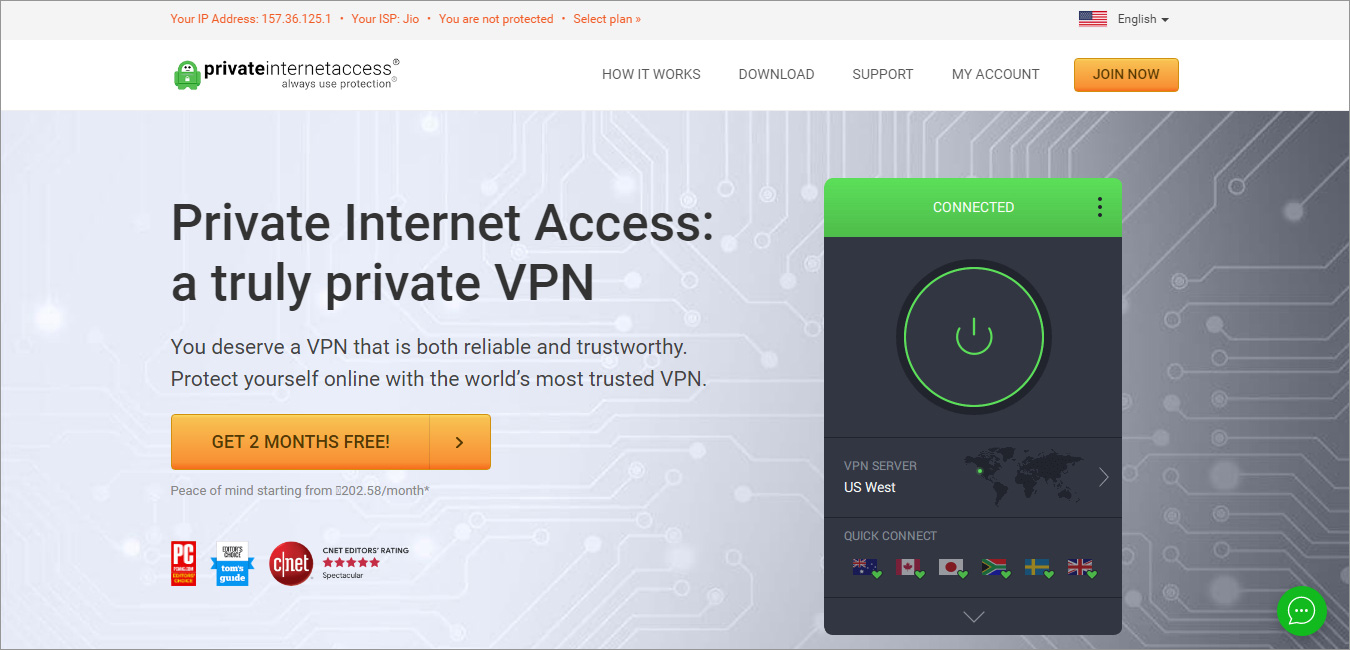Image resolution: width=1350 pixels, height=650 pixels.
Task: Open the green live chat bubble
Action: (x=1301, y=610)
